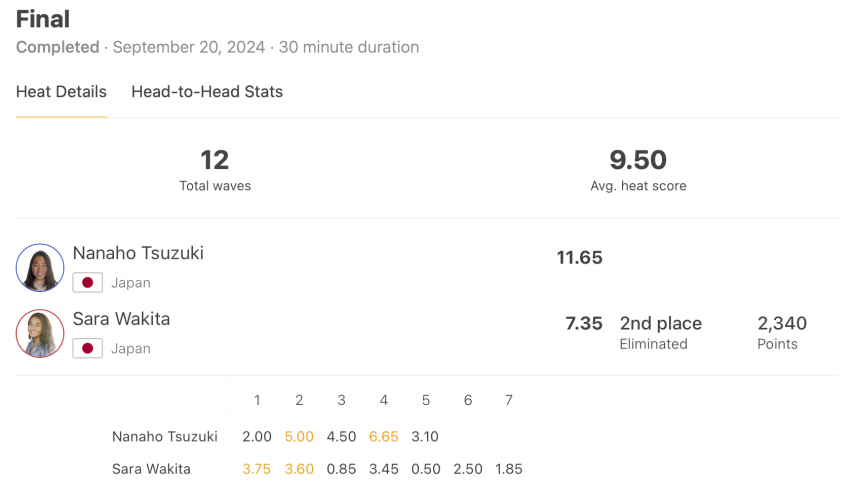Select Wakita's highlighted 3.75 wave score
Screen dimensions: 856x494
coord(257,469)
